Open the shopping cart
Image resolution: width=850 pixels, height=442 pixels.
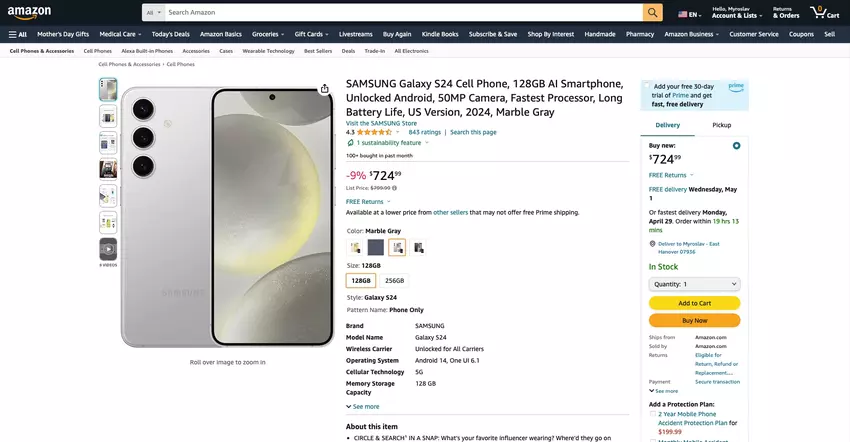825,13
